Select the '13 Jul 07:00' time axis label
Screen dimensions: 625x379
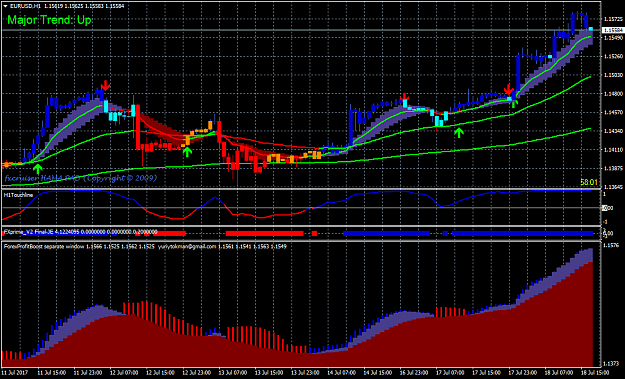pos(234,373)
